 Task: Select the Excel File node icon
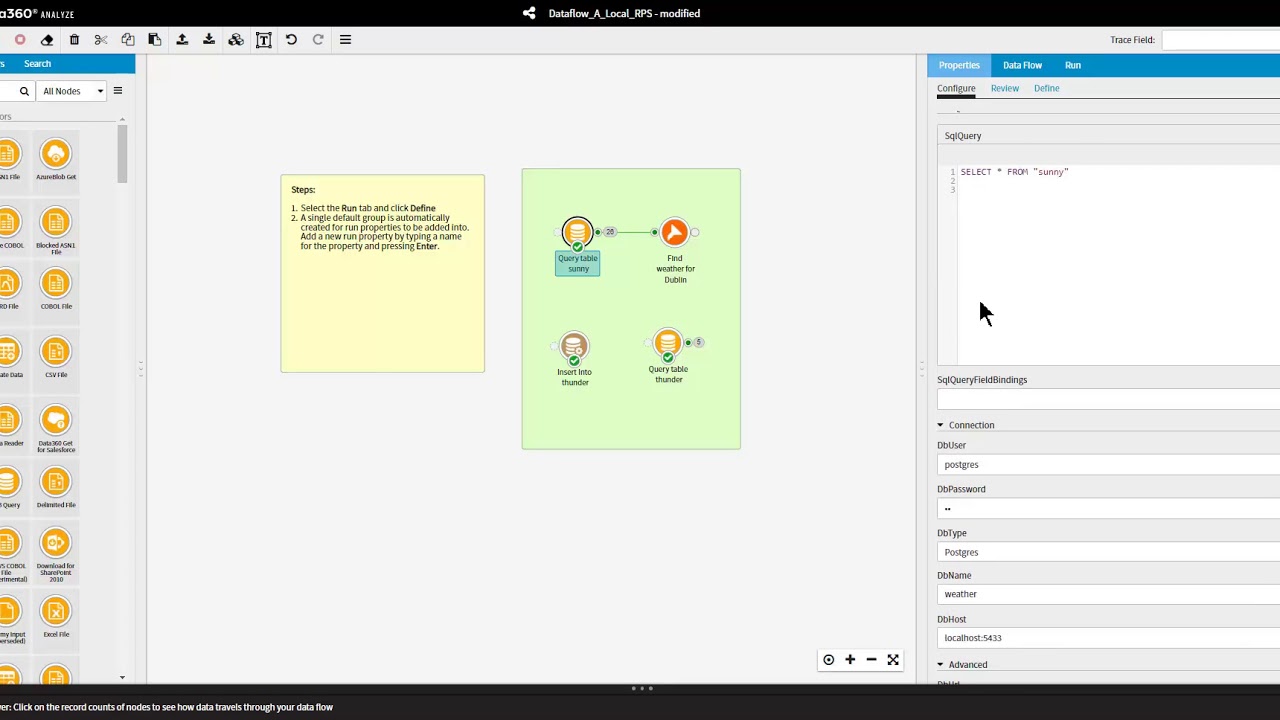(x=56, y=612)
